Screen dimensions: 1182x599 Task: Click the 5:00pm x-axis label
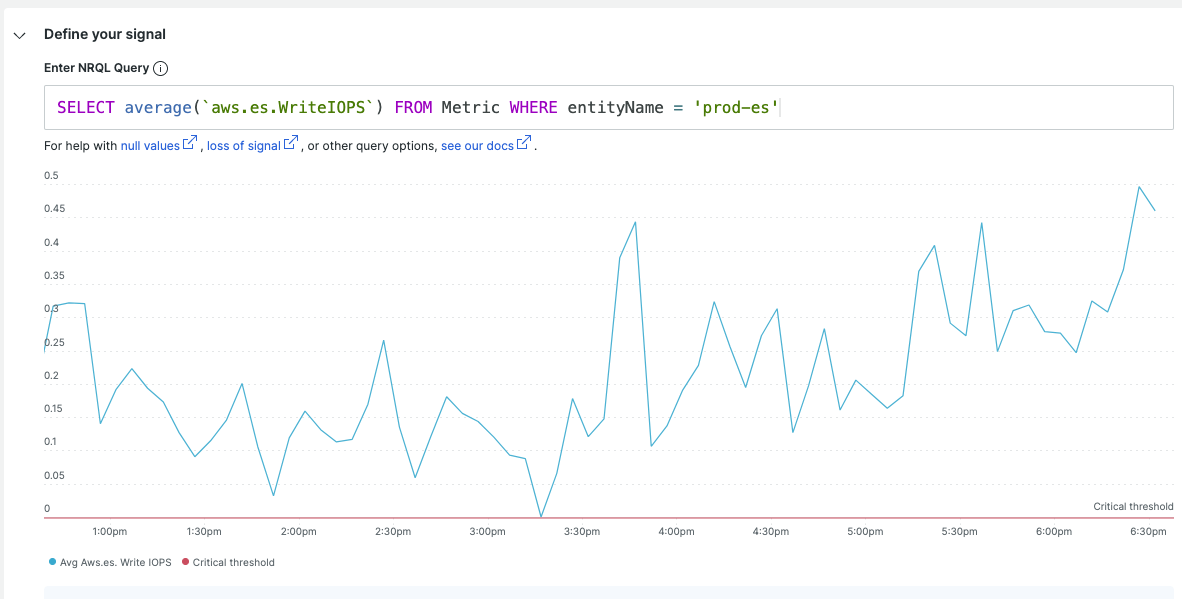tap(865, 531)
